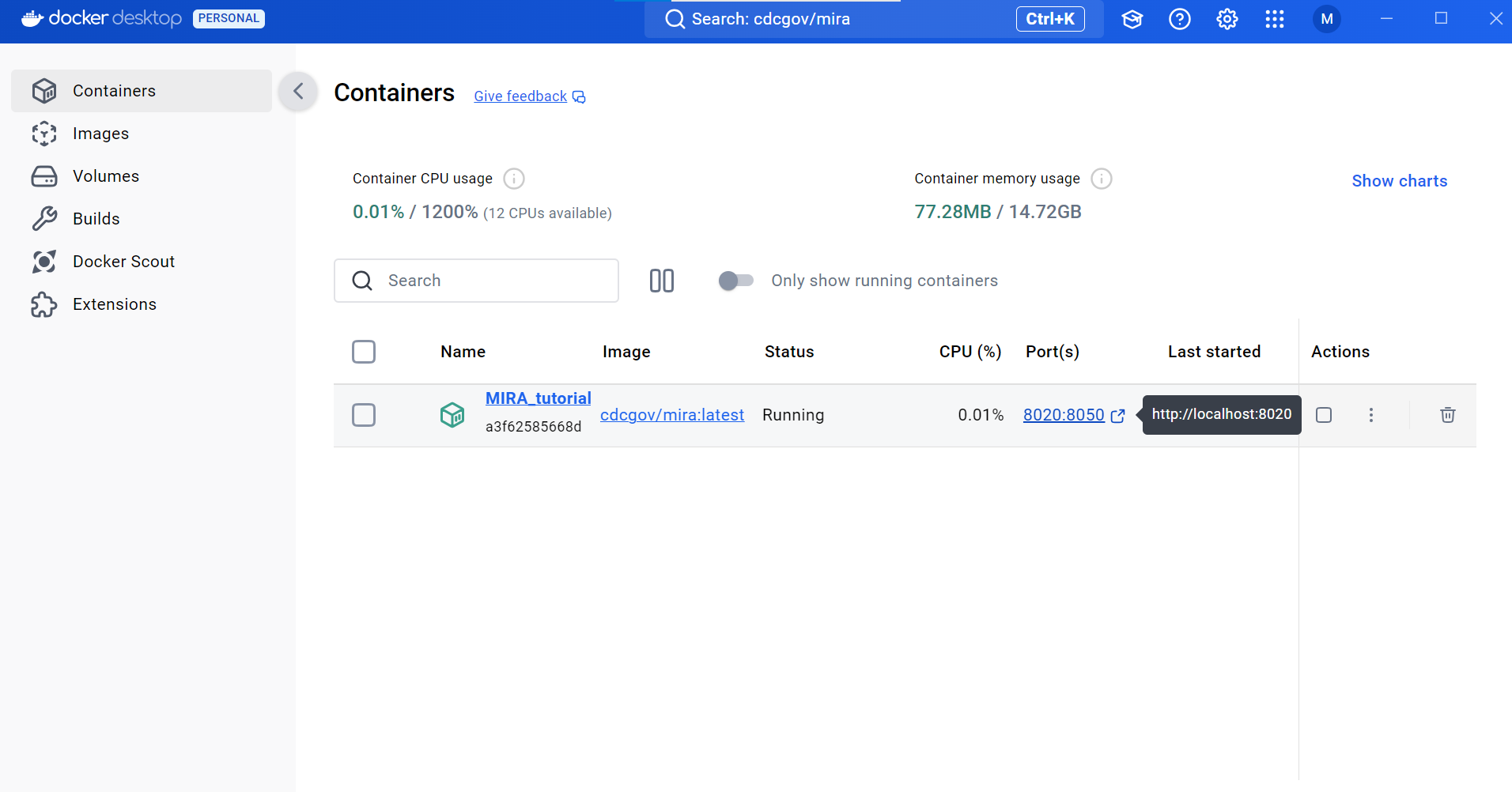Sort by the Name column header
The width and height of the screenshot is (1512, 792).
click(463, 352)
